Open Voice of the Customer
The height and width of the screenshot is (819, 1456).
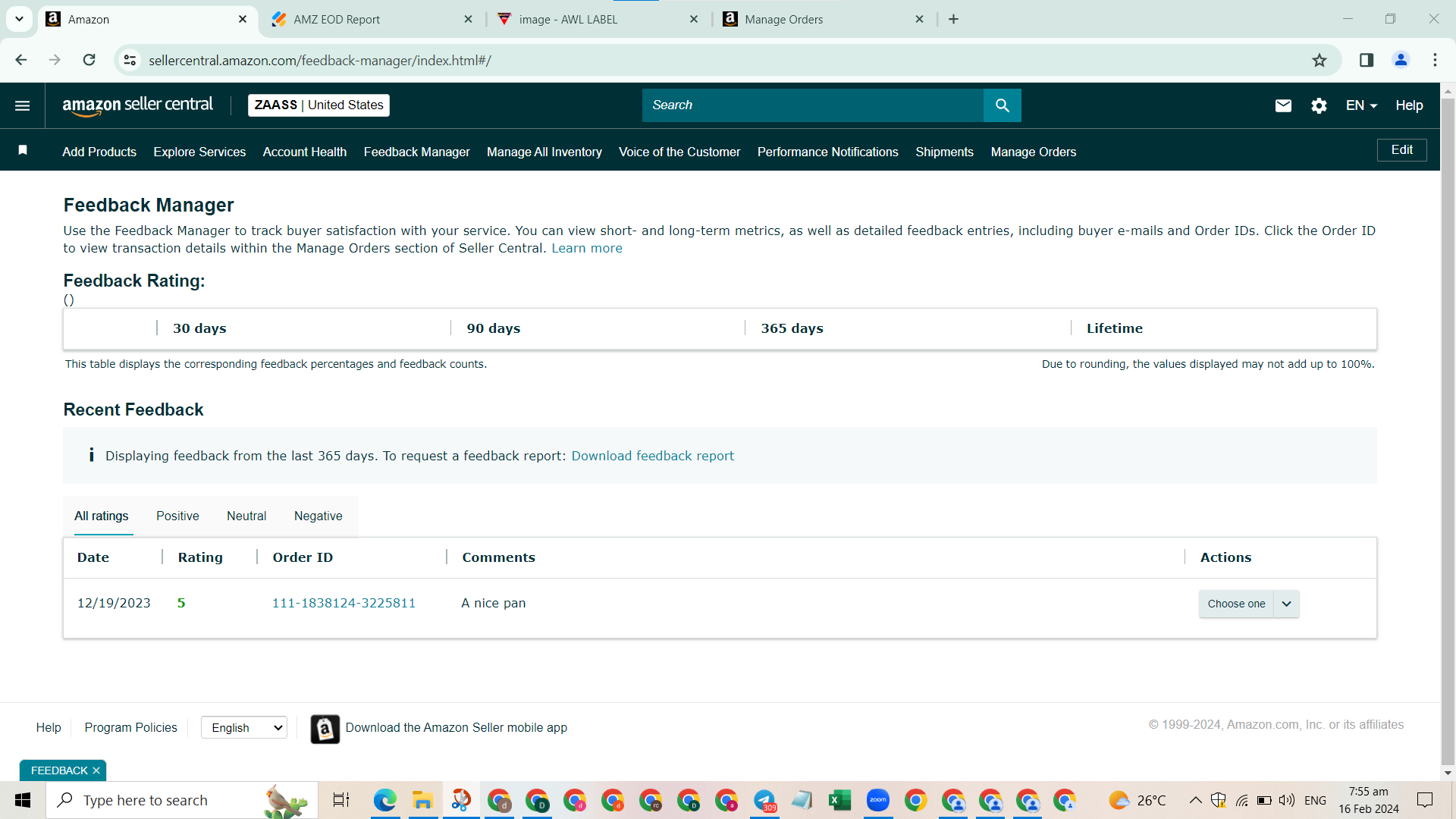[679, 152]
